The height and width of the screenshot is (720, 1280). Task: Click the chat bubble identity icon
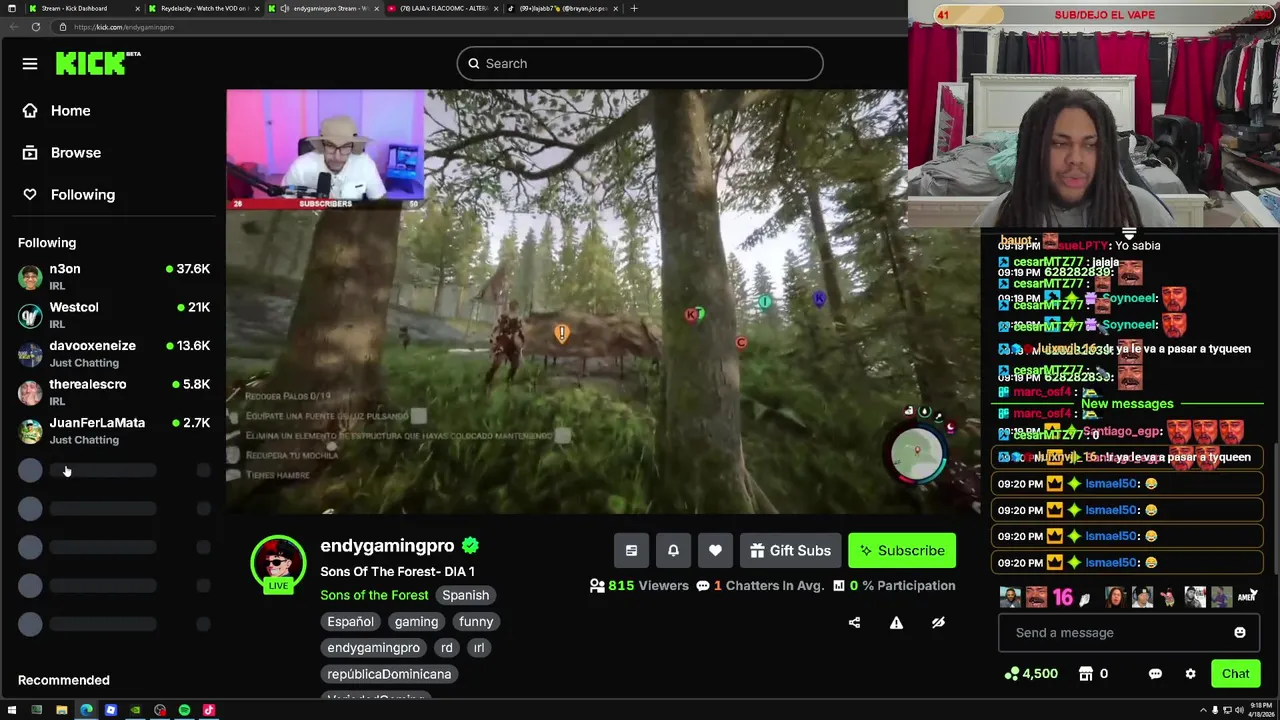(x=1155, y=674)
